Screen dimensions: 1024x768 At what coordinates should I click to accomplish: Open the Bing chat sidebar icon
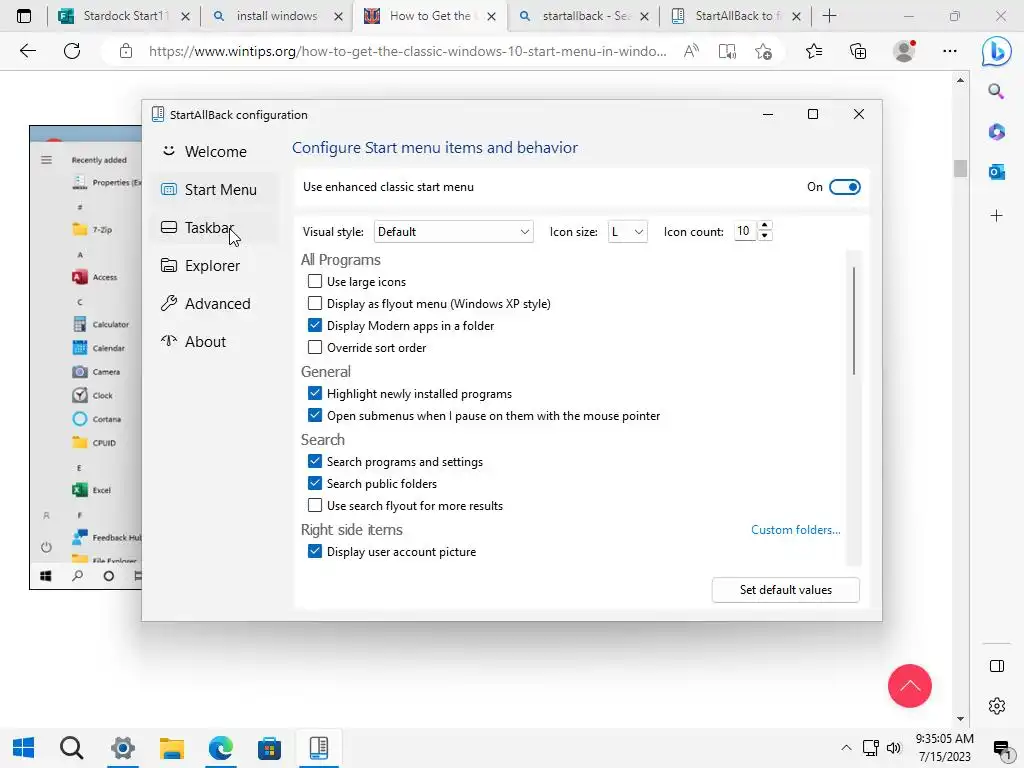[x=997, y=52]
